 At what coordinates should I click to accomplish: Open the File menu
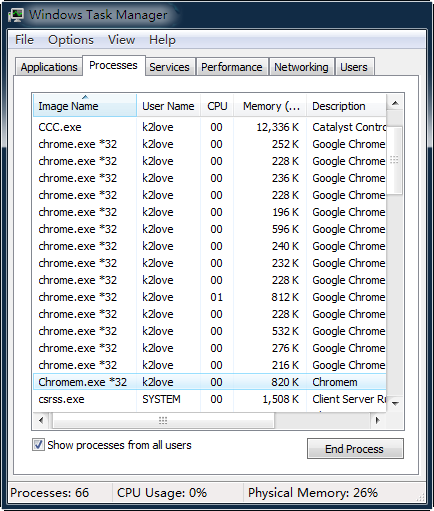pos(24,40)
